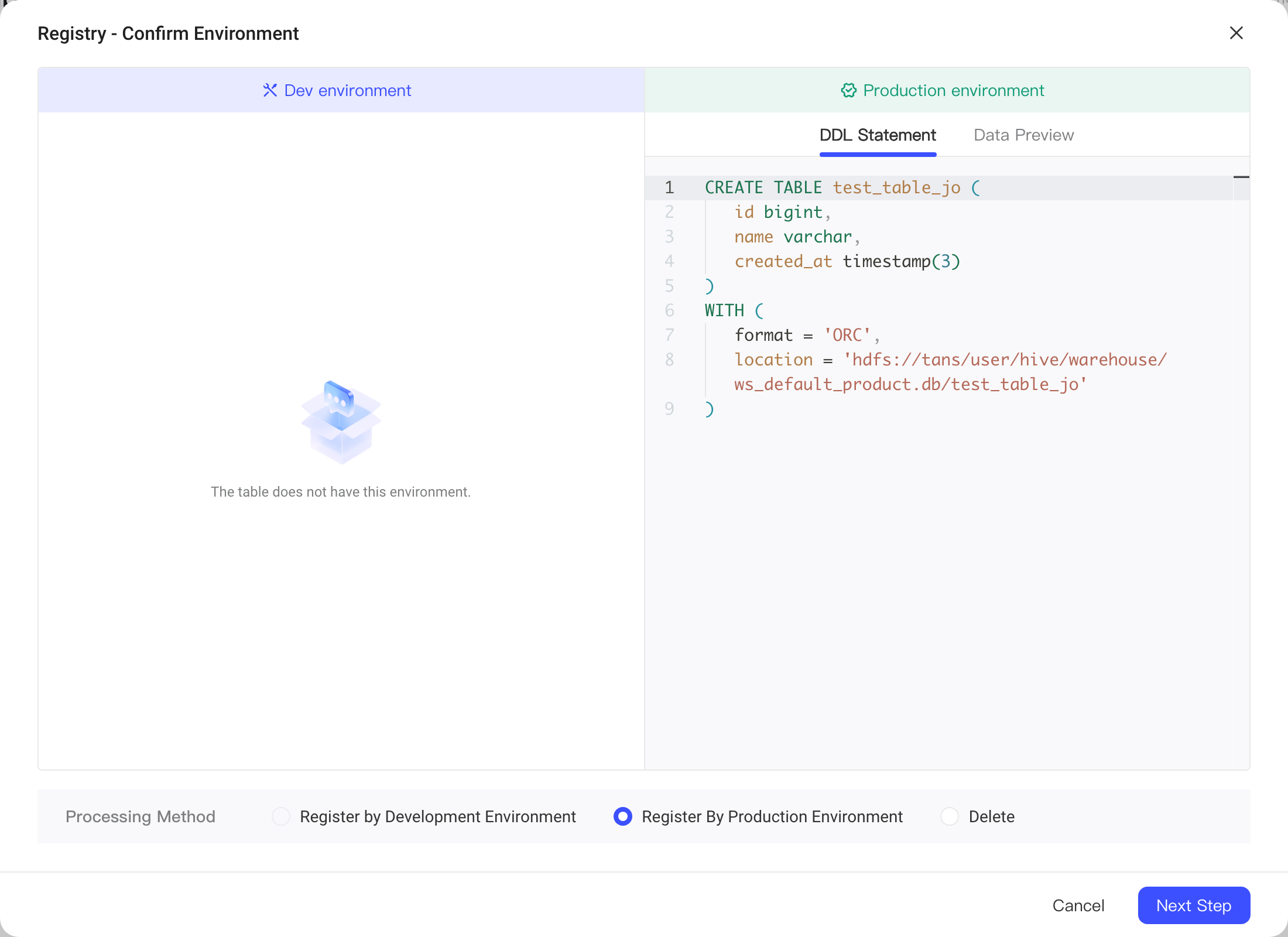Screen dimensions: 1288x937
Task: Select Register by Development Environment radio
Action: (281, 816)
